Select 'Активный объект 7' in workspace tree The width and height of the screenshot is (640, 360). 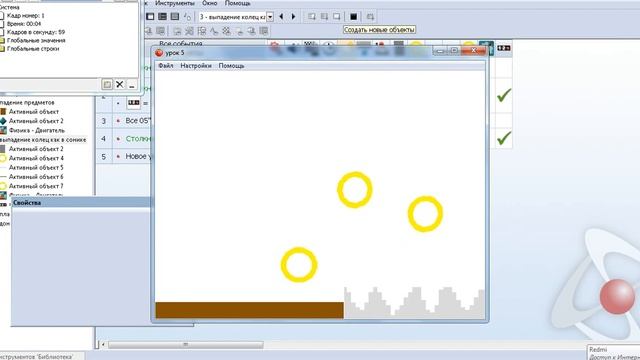[36, 187]
